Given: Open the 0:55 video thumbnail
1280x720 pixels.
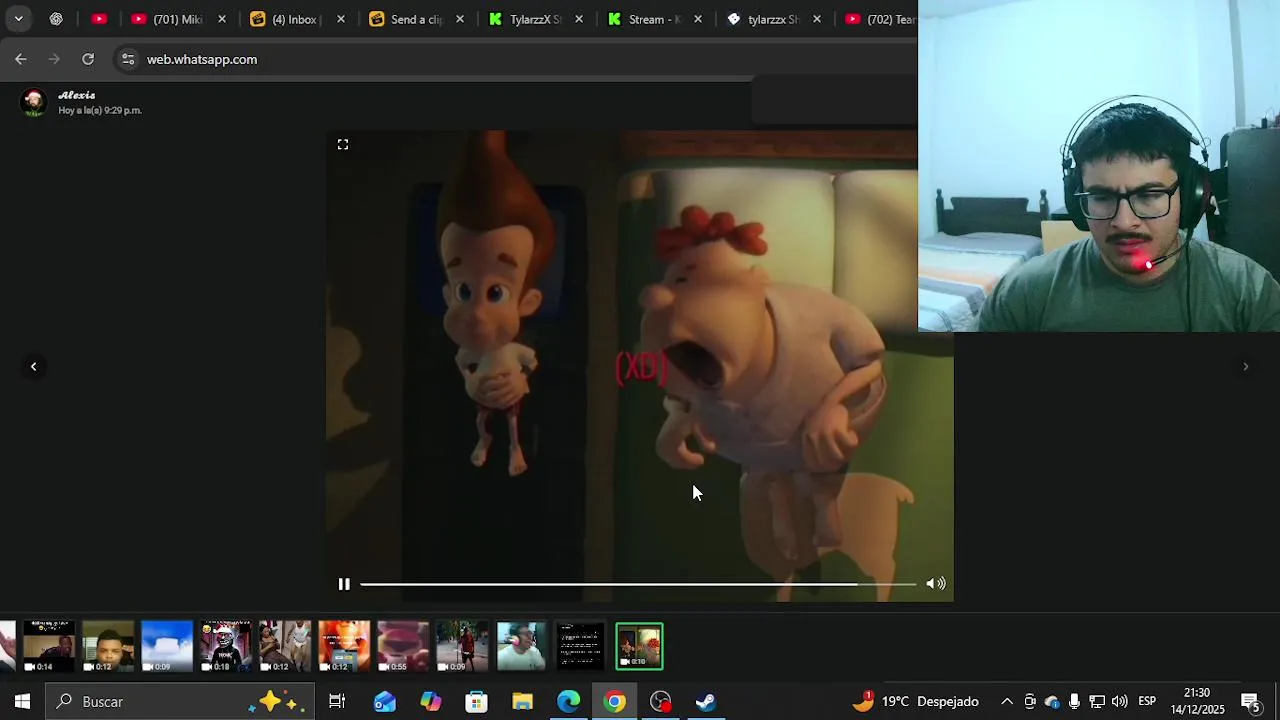Looking at the screenshot, I should point(403,647).
